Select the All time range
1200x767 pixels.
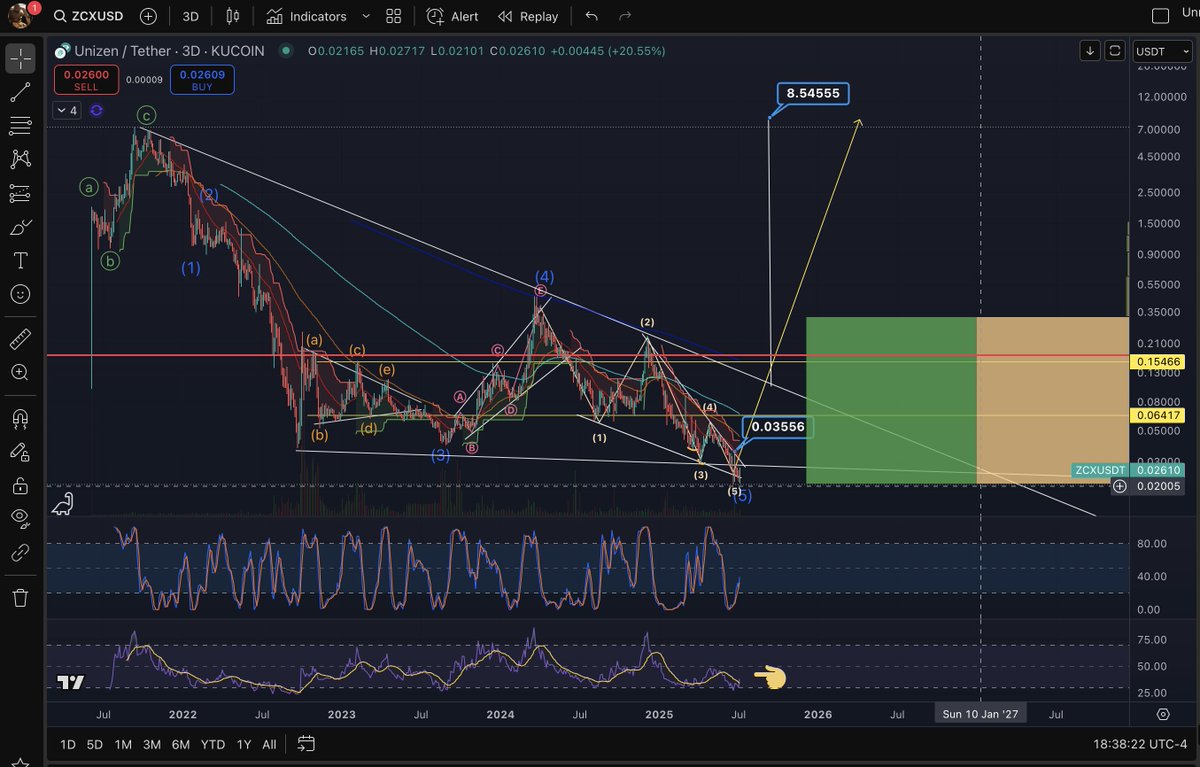pos(269,744)
